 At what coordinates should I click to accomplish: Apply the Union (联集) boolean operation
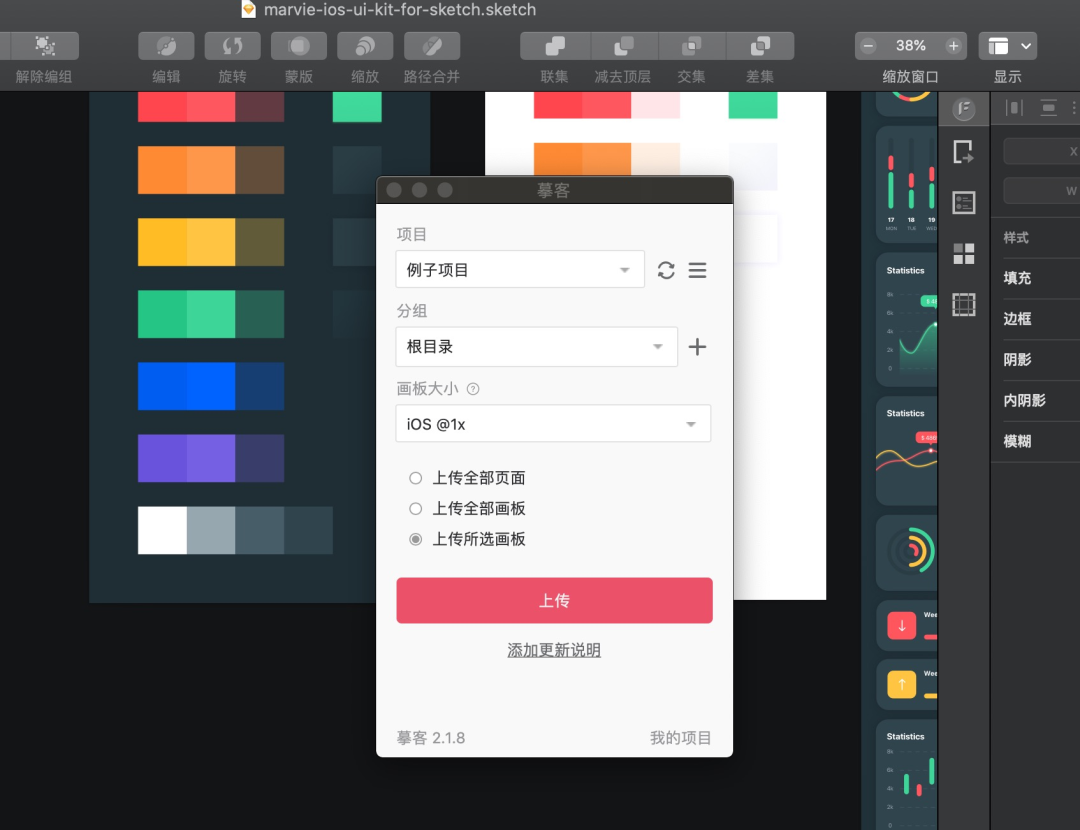(554, 46)
